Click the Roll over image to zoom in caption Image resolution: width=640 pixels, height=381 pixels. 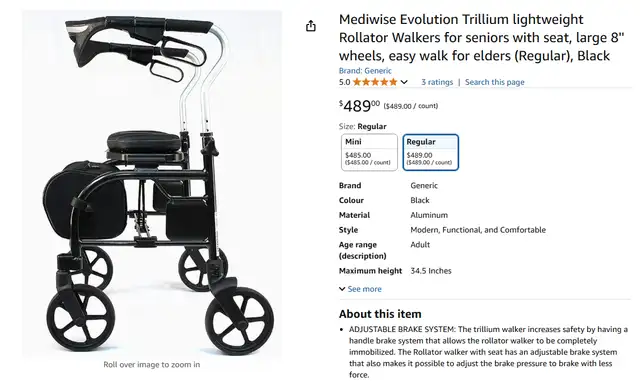coord(151,365)
